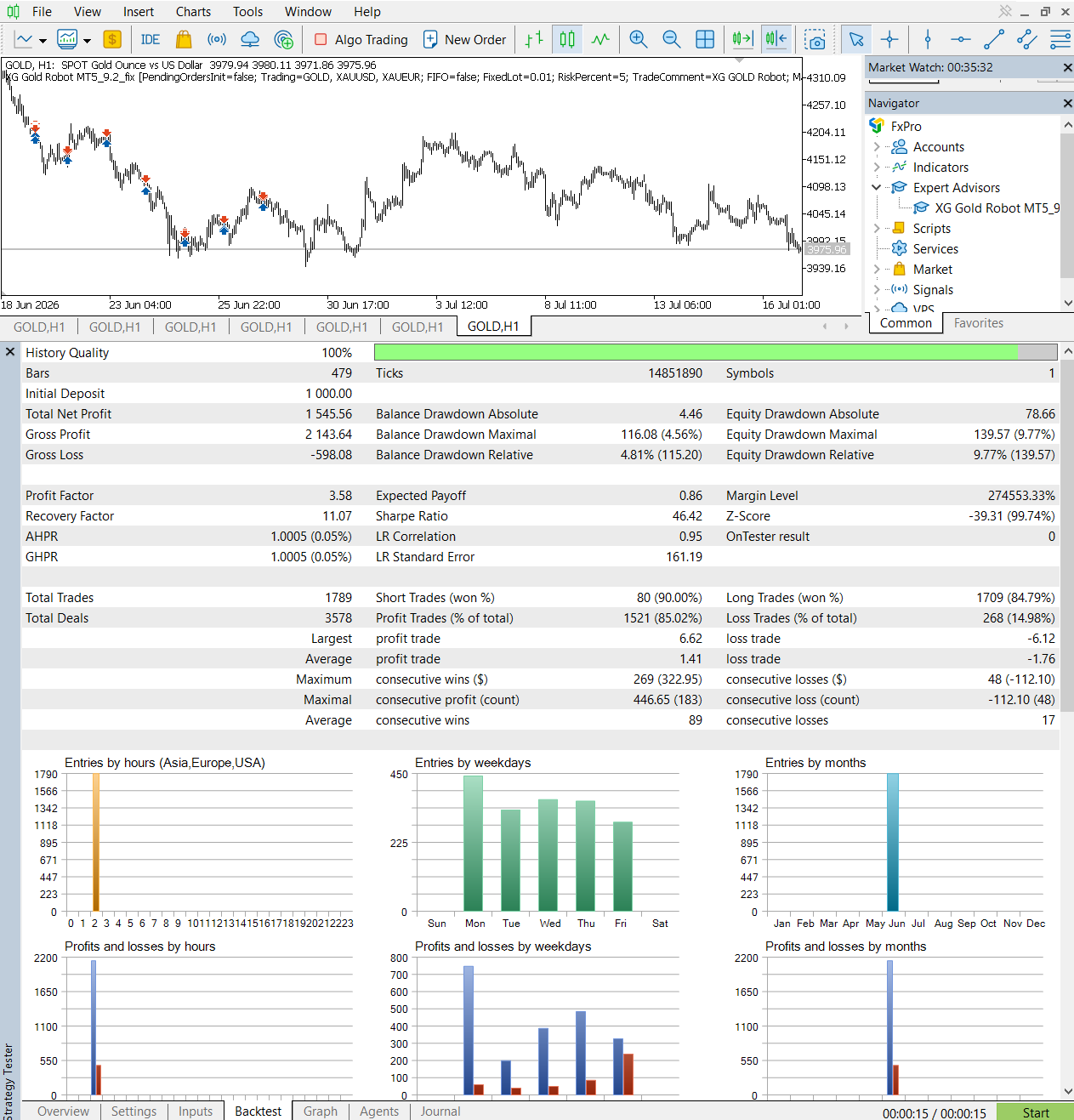The height and width of the screenshot is (1120, 1074).
Task: Click the Profit Factor value 3.58
Action: pos(340,495)
